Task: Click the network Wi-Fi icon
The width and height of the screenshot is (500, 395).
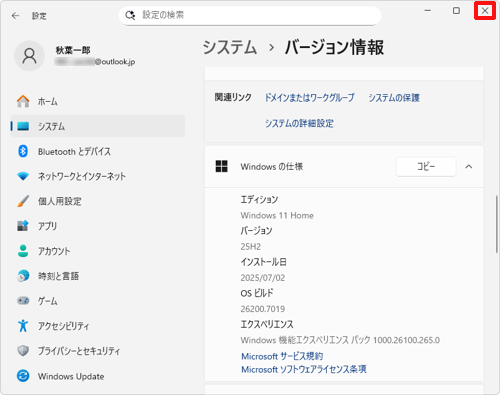Action: pos(23,176)
